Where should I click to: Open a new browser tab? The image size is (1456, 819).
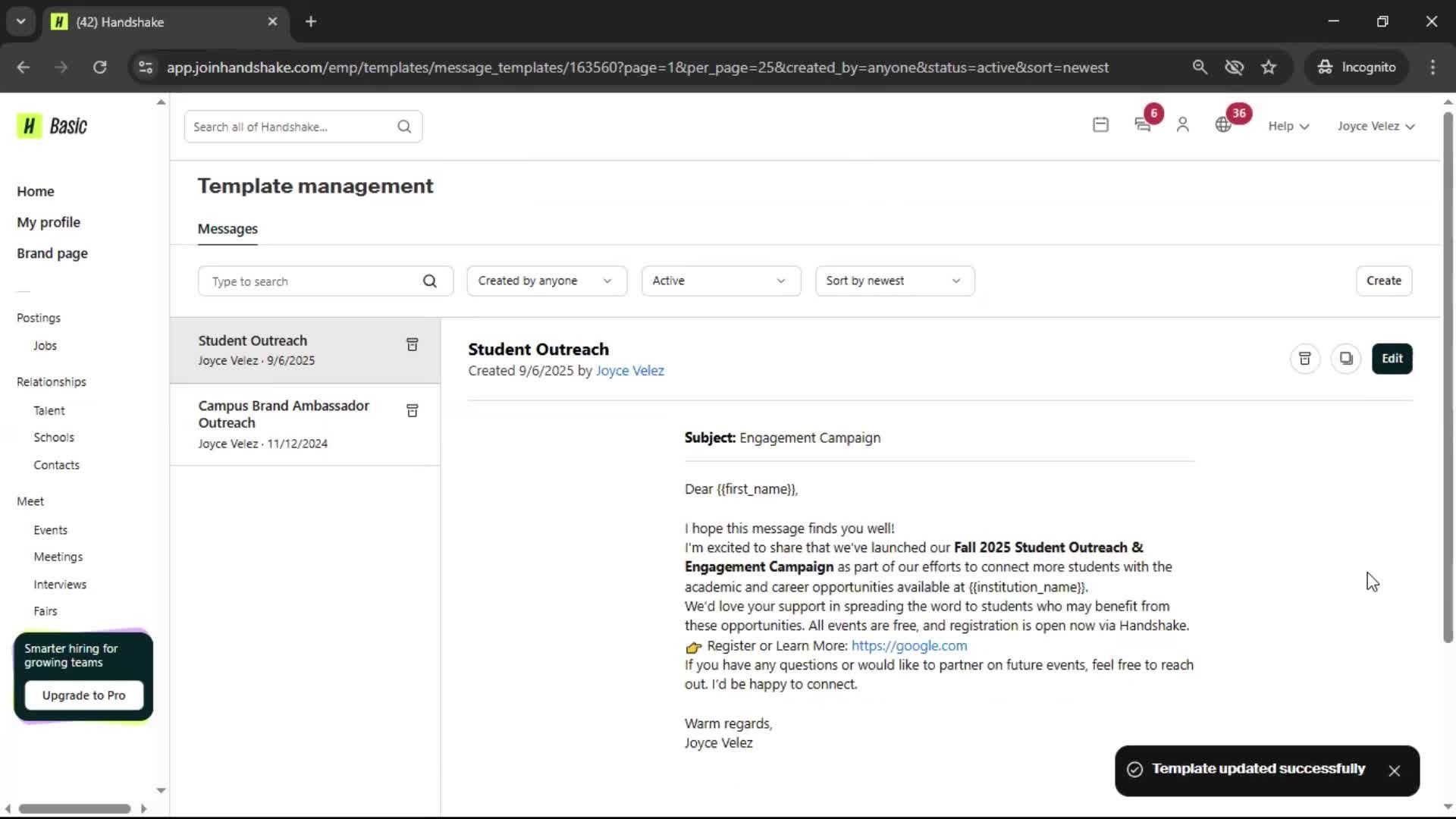point(311,21)
